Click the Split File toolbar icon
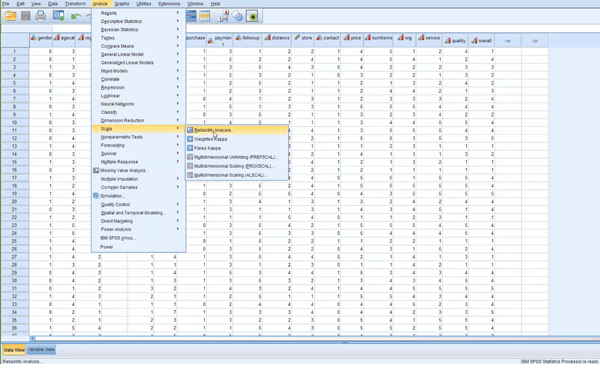The image size is (600, 369). [191, 16]
